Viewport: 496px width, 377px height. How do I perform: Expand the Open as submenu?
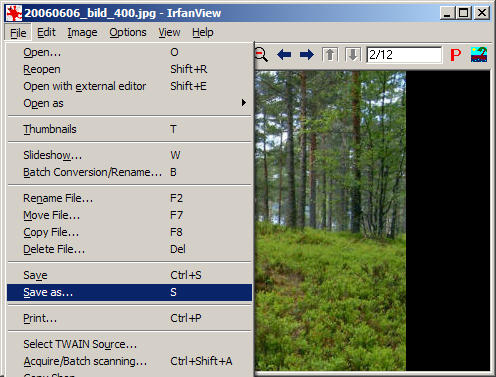[129, 103]
